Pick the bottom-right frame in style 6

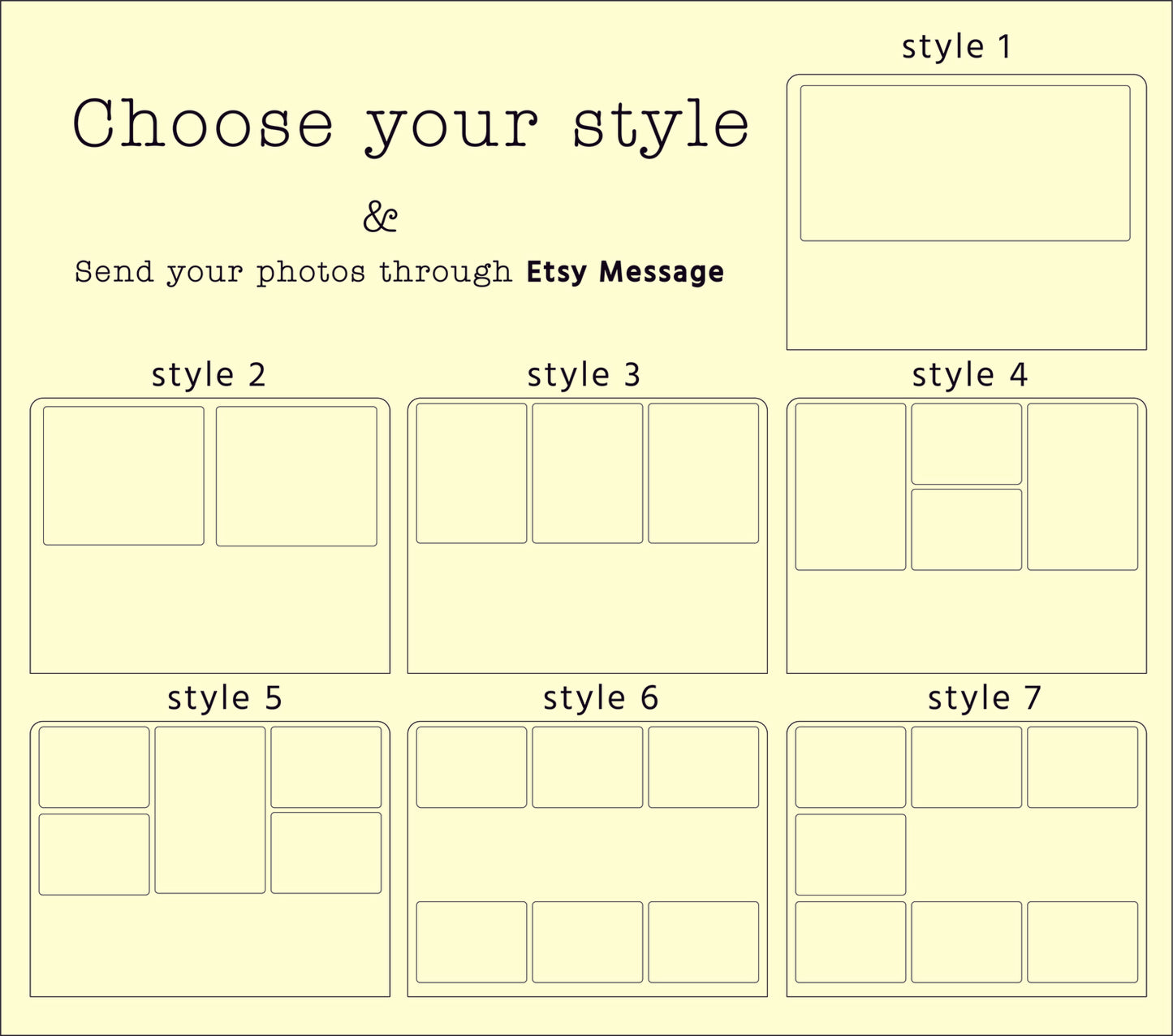[x=703, y=942]
